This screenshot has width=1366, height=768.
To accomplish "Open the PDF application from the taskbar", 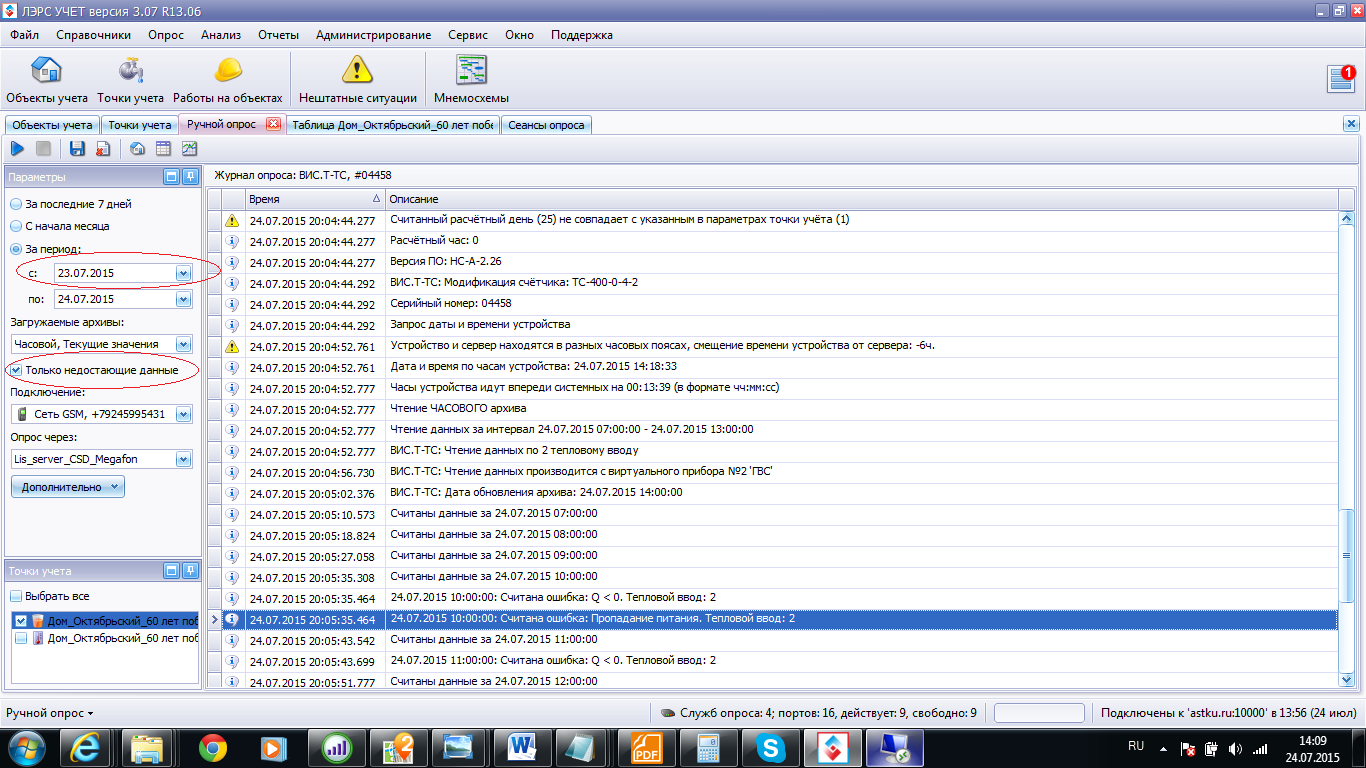I will pyautogui.click(x=646, y=747).
